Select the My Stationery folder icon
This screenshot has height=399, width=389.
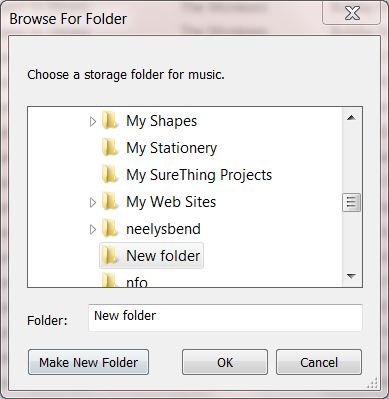(110, 148)
